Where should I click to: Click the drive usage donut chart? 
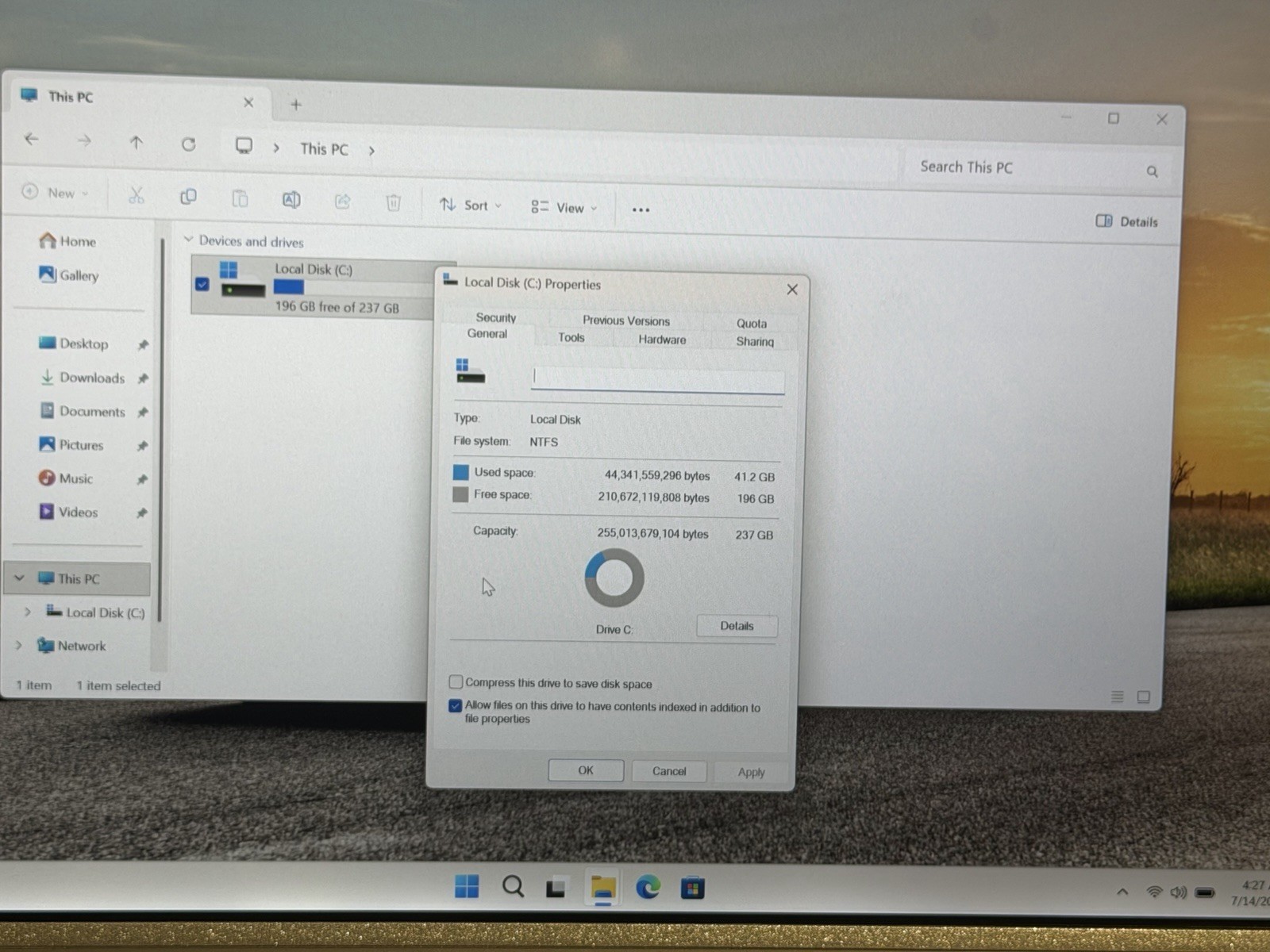[614, 578]
